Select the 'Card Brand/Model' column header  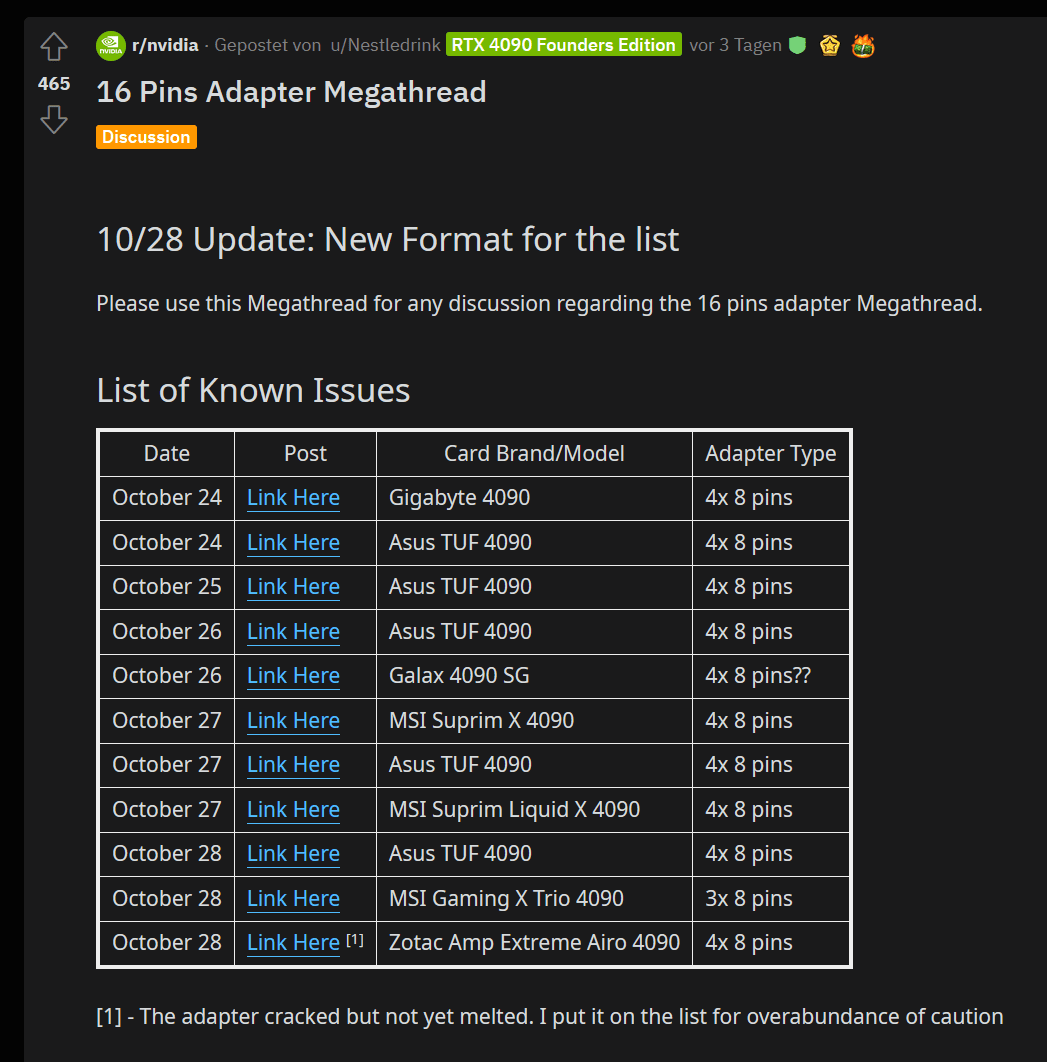[x=534, y=454]
